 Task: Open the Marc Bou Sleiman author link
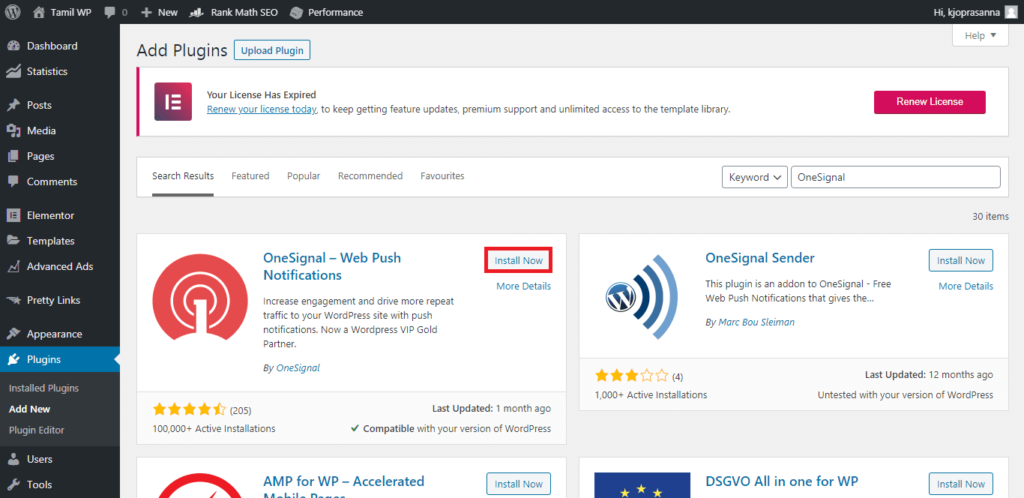(756, 322)
